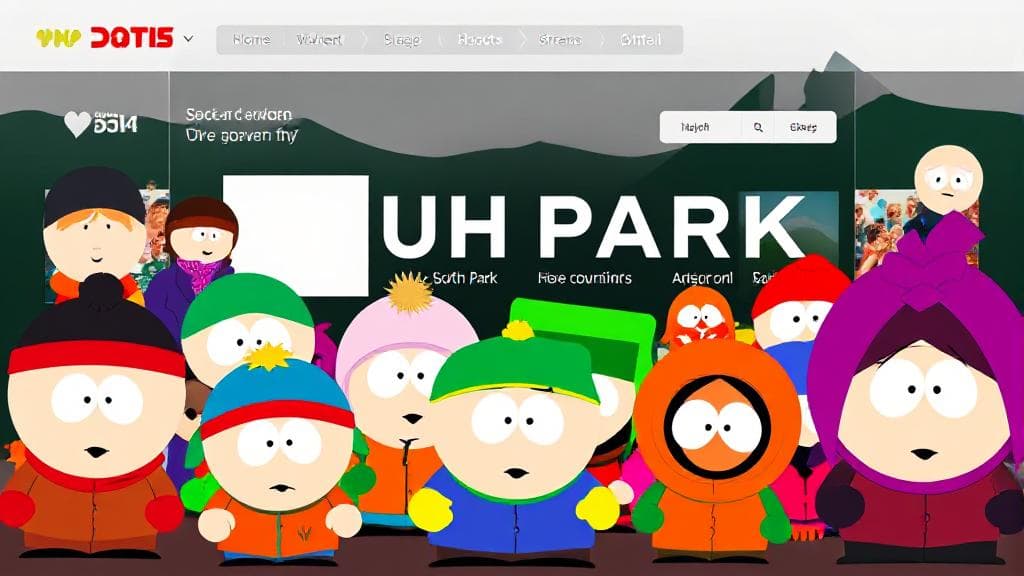Select the fifth navigation tab
Screen dimensions: 1024x576
pos(560,40)
